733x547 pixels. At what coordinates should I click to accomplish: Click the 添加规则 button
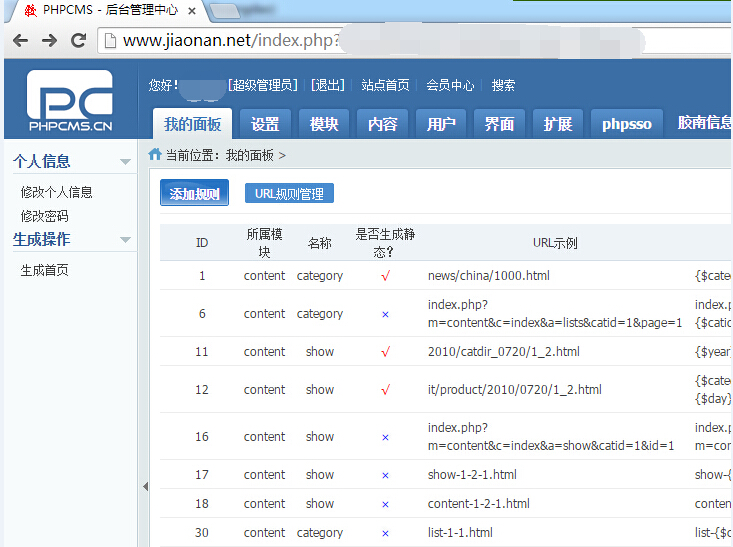tap(194, 193)
